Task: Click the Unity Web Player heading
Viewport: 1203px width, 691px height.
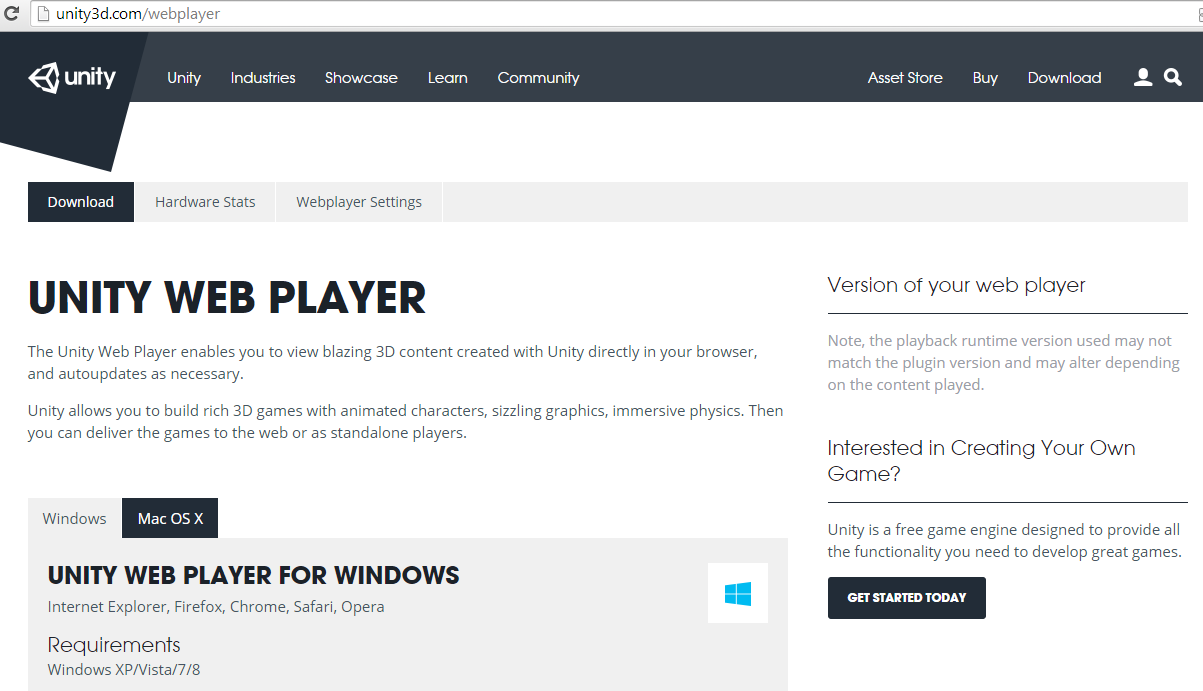Action: tap(227, 298)
